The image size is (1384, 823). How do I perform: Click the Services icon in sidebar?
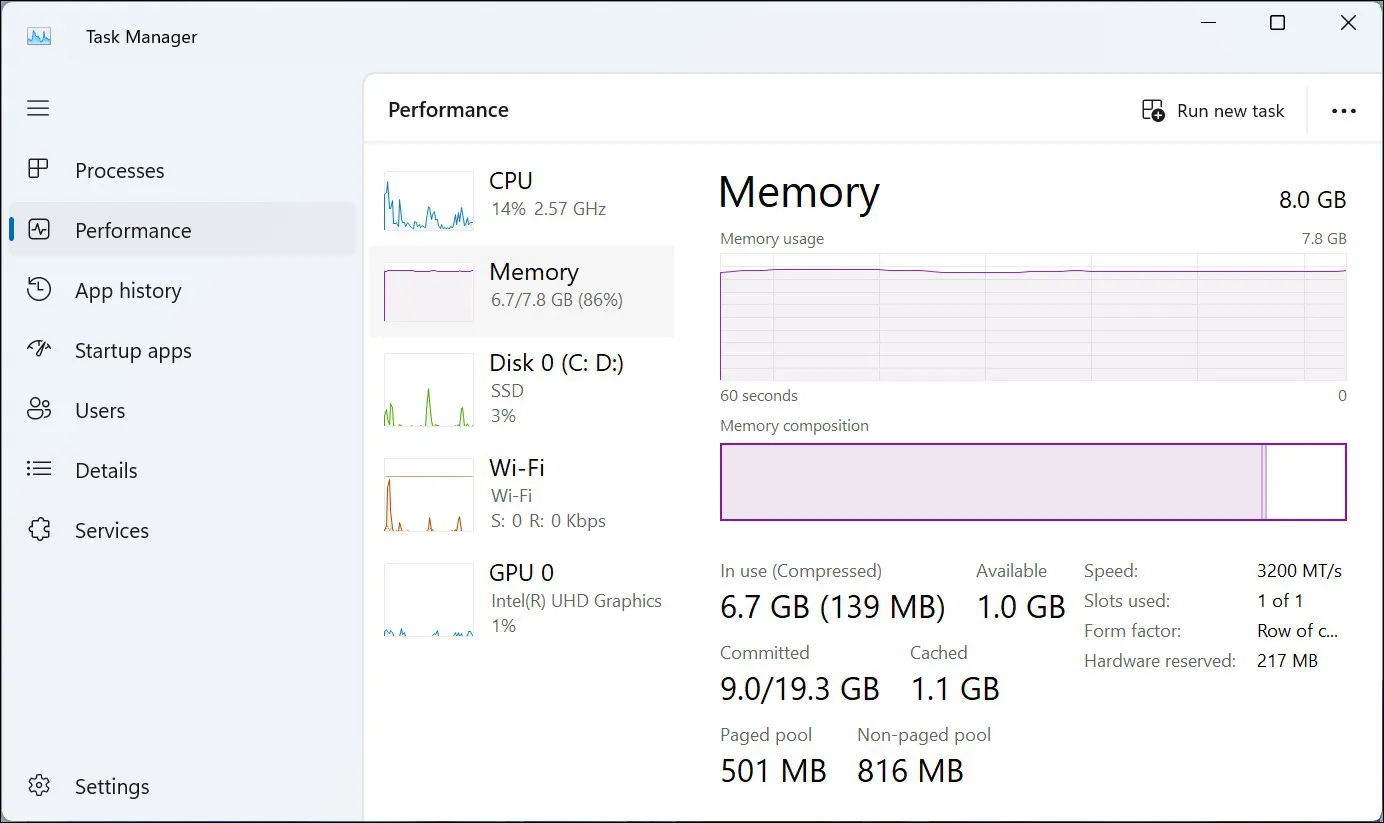click(x=38, y=530)
